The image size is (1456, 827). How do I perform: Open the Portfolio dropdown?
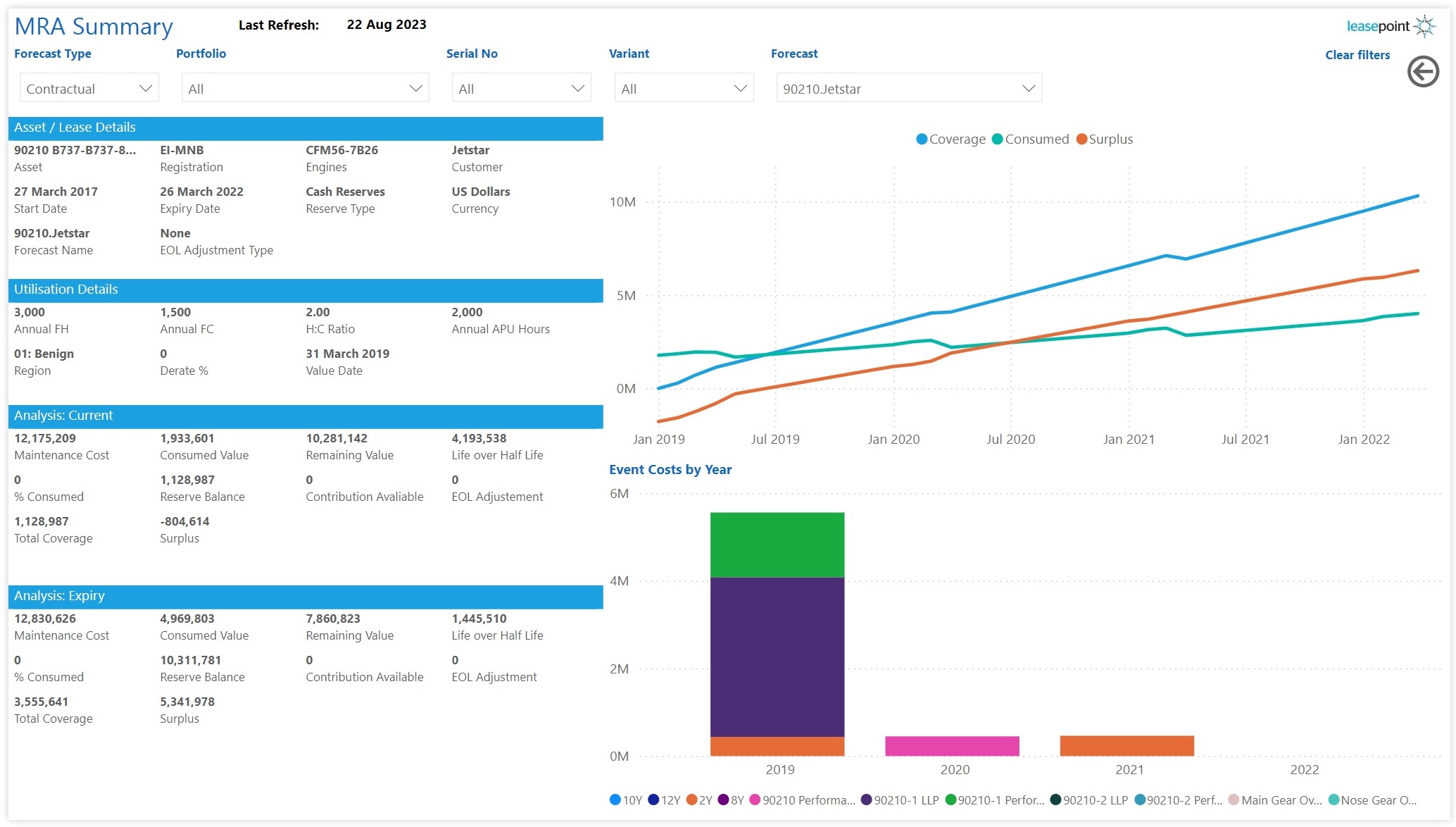305,88
